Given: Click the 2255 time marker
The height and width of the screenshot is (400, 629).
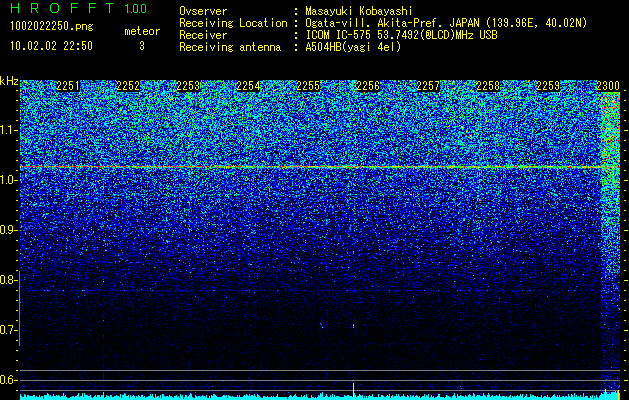Looking at the screenshot, I should [308, 86].
